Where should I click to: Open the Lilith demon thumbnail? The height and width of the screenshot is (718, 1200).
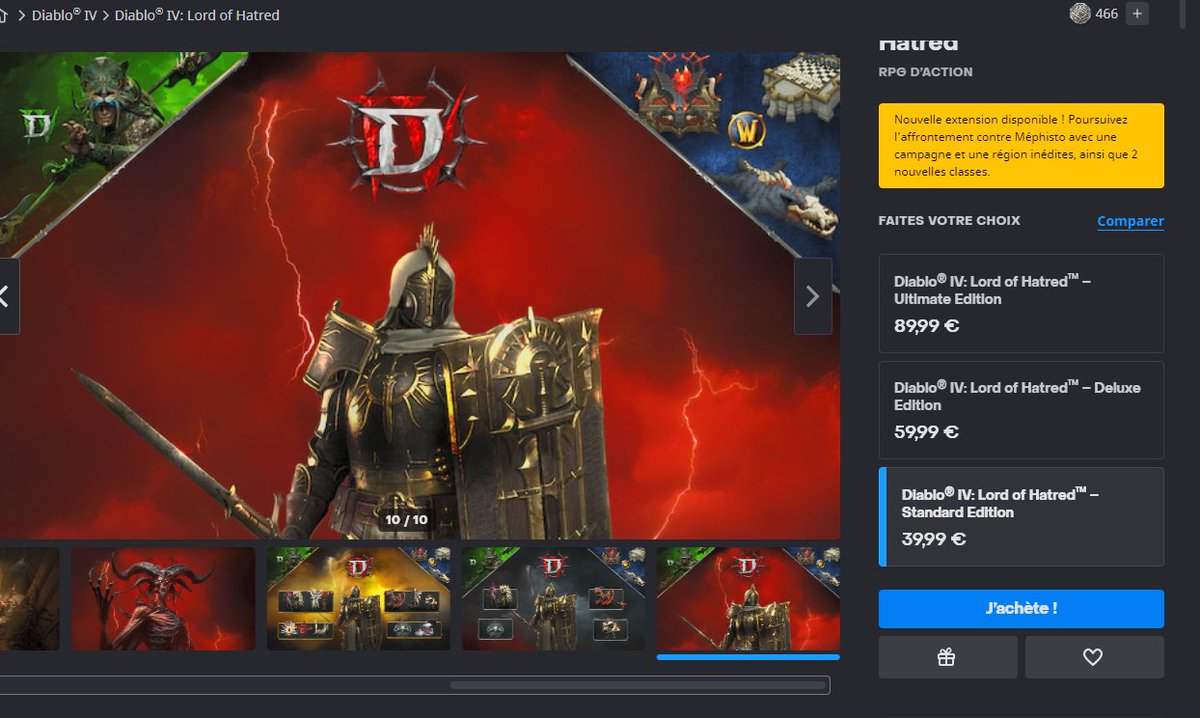[x=163, y=599]
